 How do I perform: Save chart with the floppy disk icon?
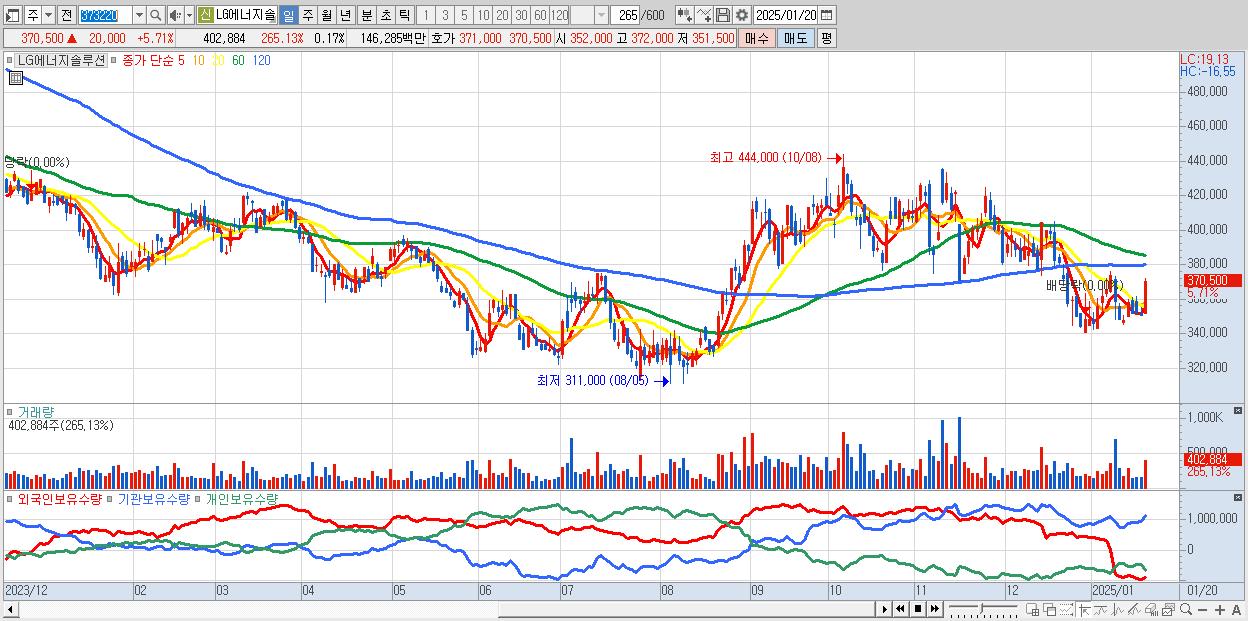[723, 16]
